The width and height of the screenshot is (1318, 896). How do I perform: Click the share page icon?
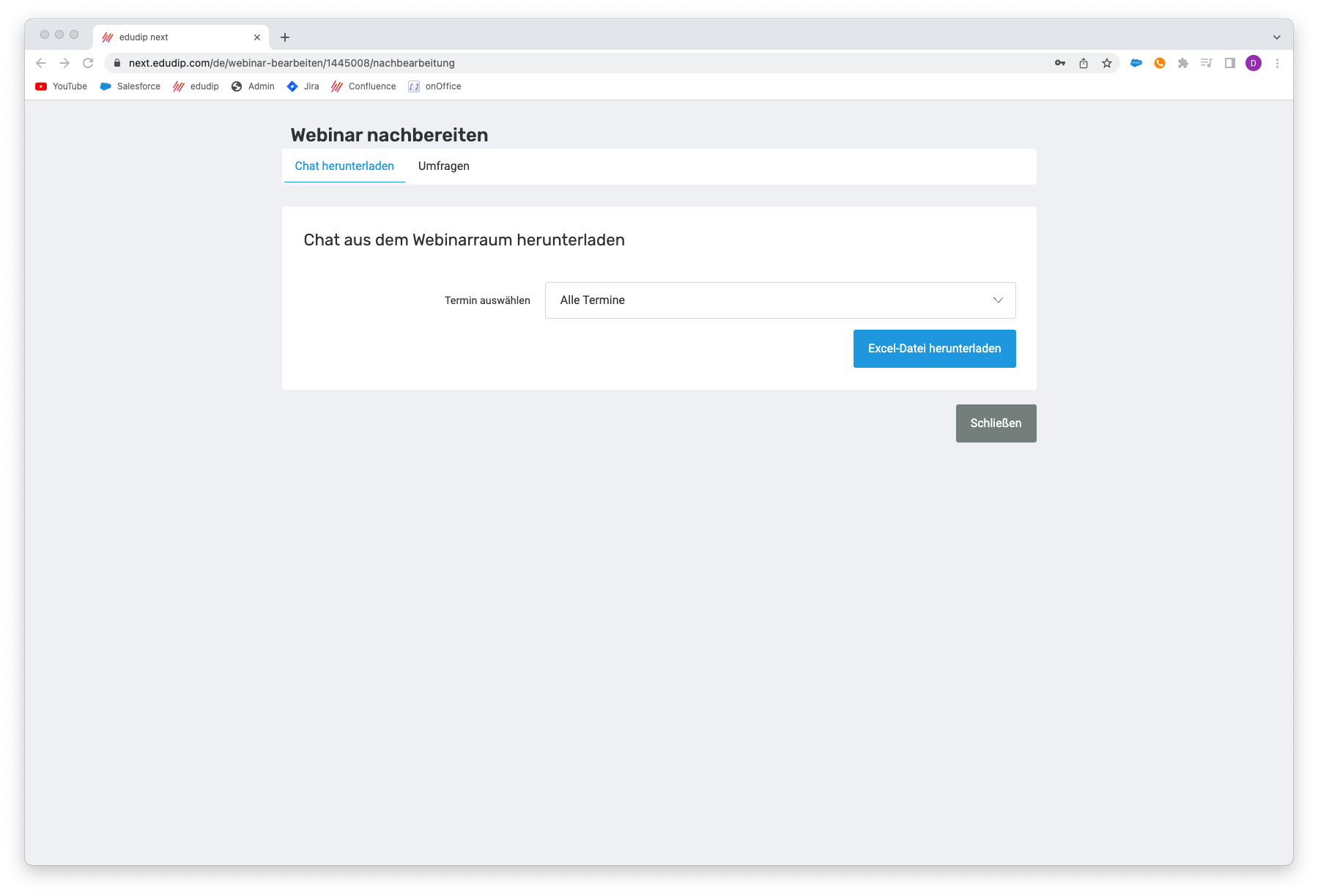pyautogui.click(x=1084, y=64)
